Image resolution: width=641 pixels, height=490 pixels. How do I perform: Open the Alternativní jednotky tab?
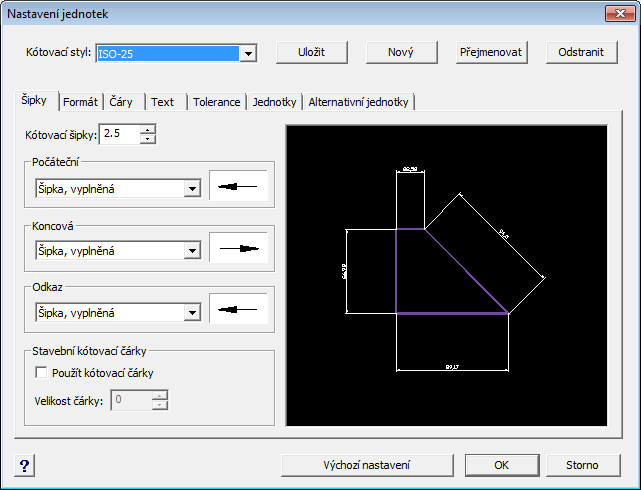pos(359,102)
